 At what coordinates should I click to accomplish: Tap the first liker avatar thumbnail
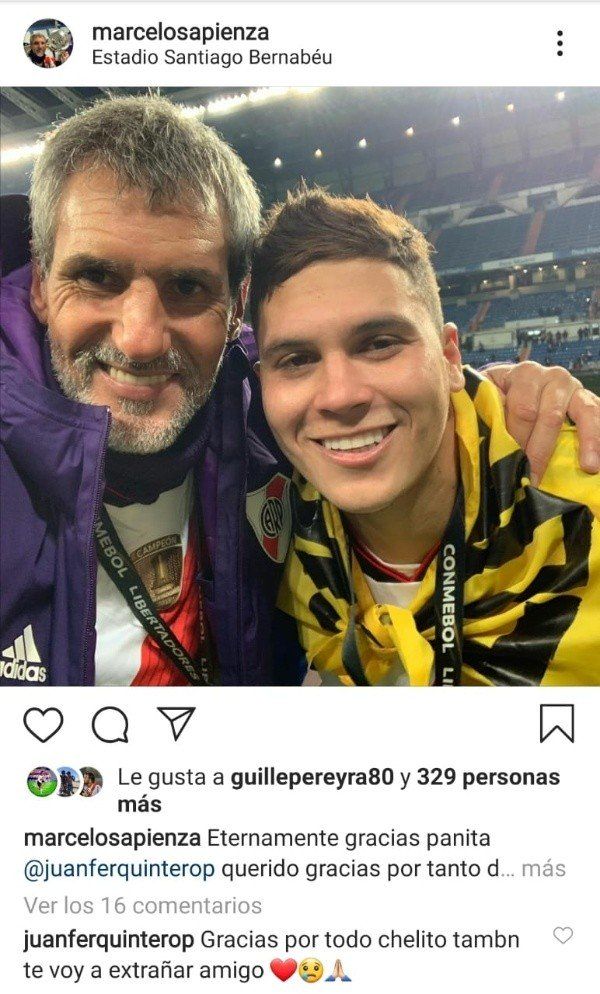41,782
